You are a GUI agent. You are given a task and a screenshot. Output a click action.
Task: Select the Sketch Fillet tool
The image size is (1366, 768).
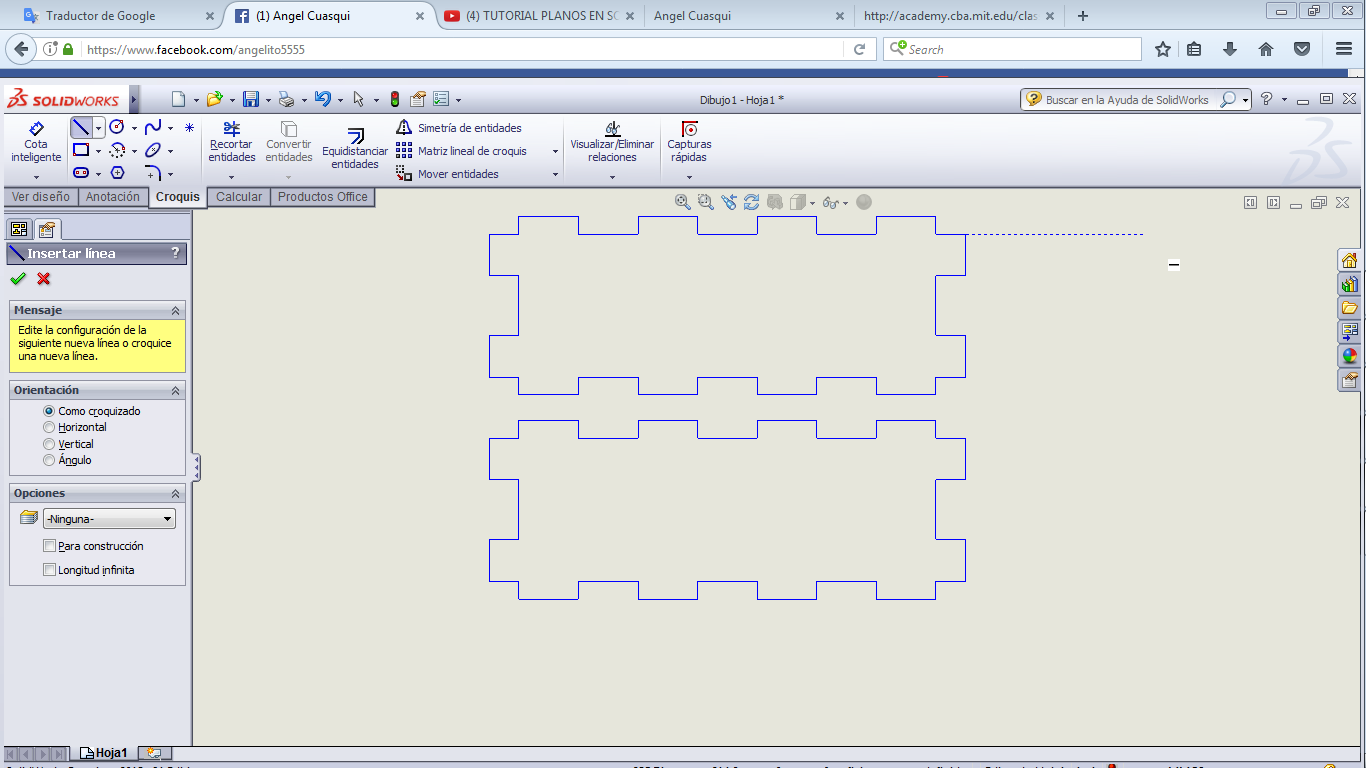pyautogui.click(x=153, y=173)
